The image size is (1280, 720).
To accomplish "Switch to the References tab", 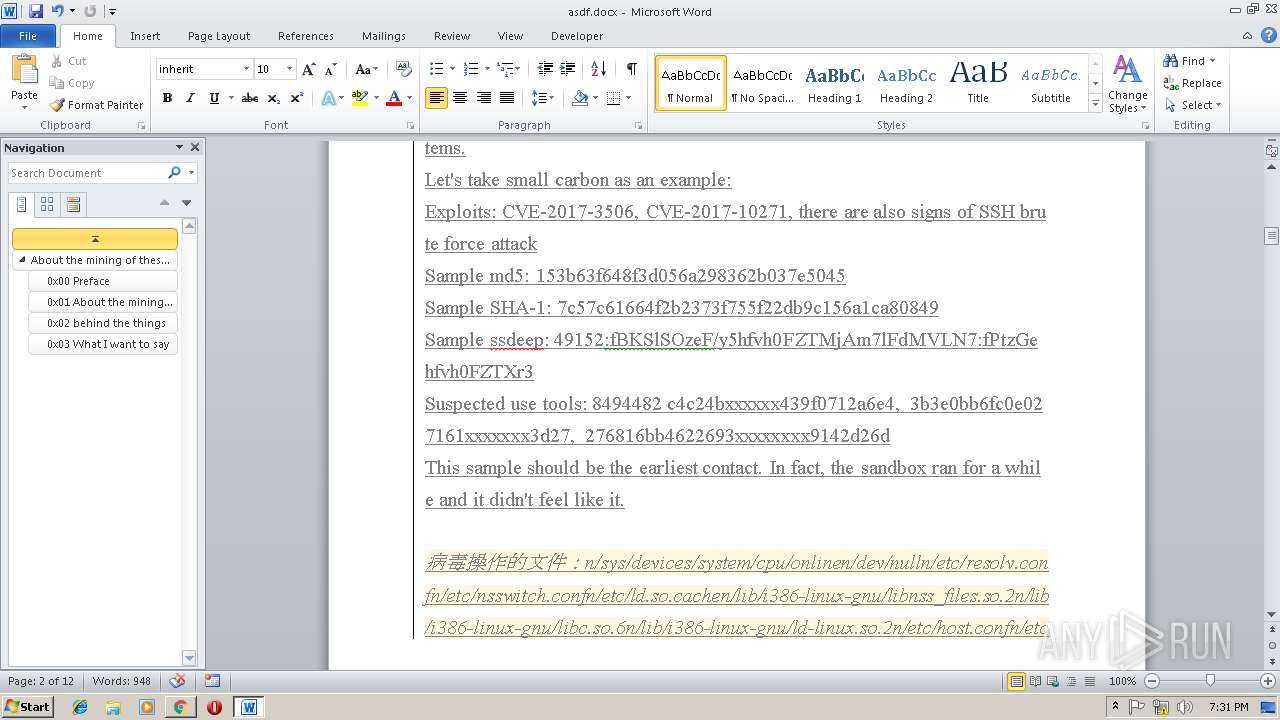I will click(306, 36).
